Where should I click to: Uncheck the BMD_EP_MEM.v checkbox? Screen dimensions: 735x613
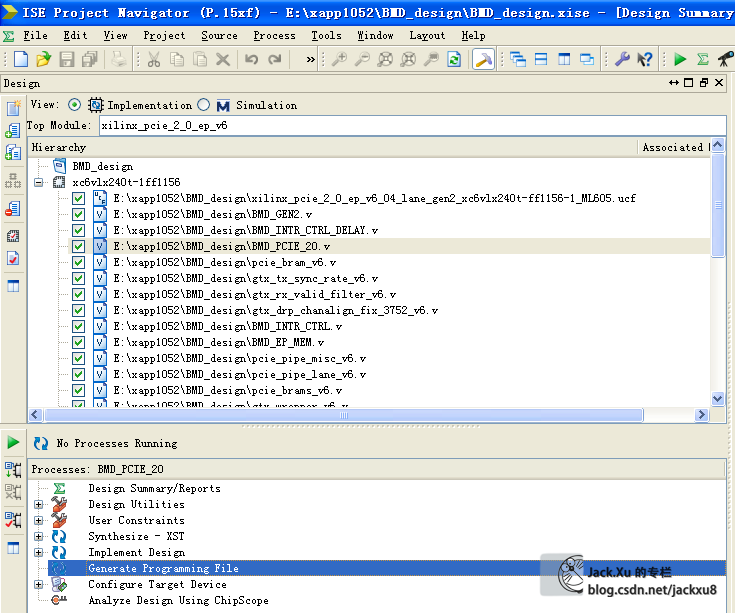pos(78,342)
